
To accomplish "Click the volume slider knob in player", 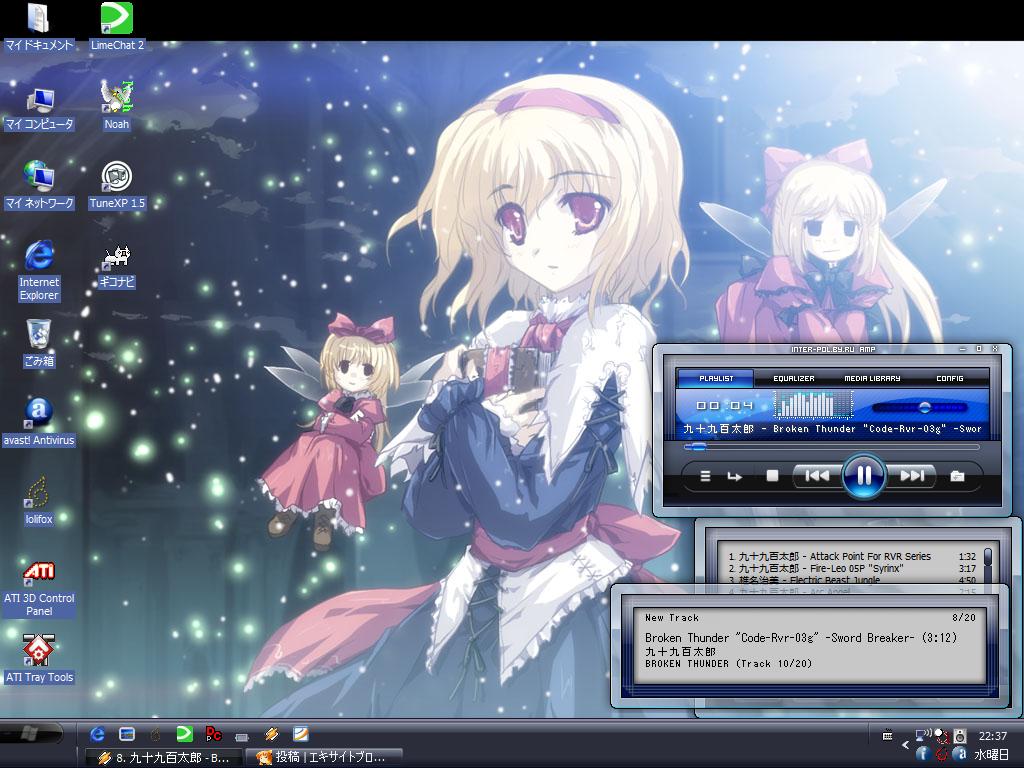I will [924, 408].
